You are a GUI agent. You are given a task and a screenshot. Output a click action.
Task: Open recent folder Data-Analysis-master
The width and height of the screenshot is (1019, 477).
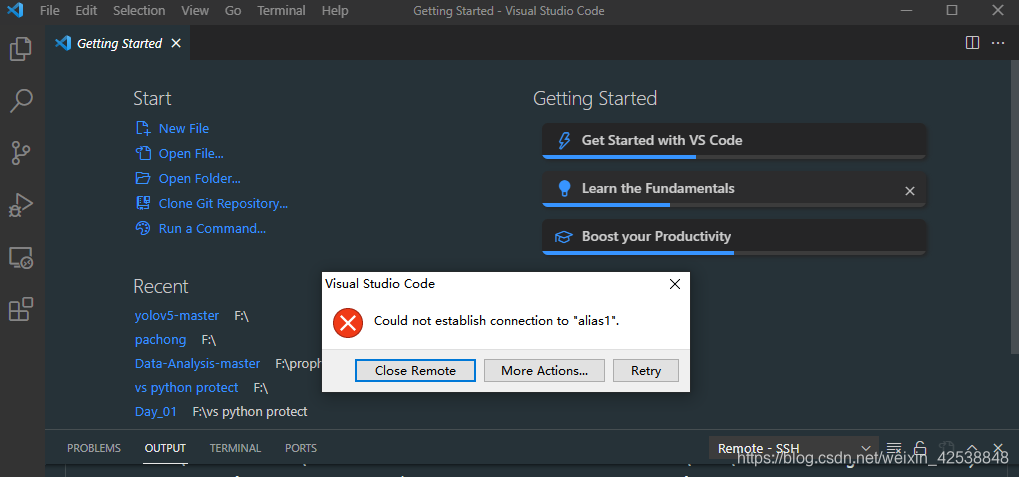pos(198,364)
